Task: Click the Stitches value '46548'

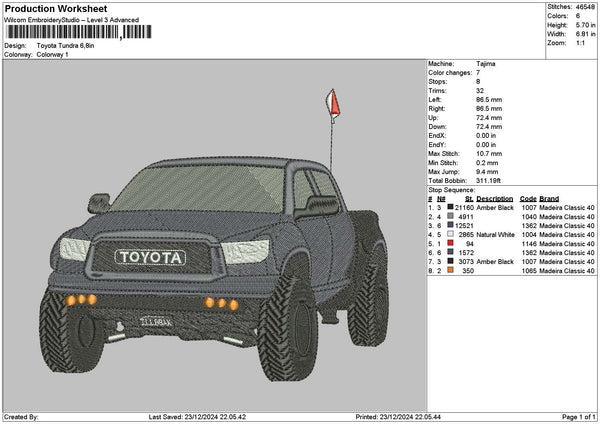Action: tap(585, 7)
